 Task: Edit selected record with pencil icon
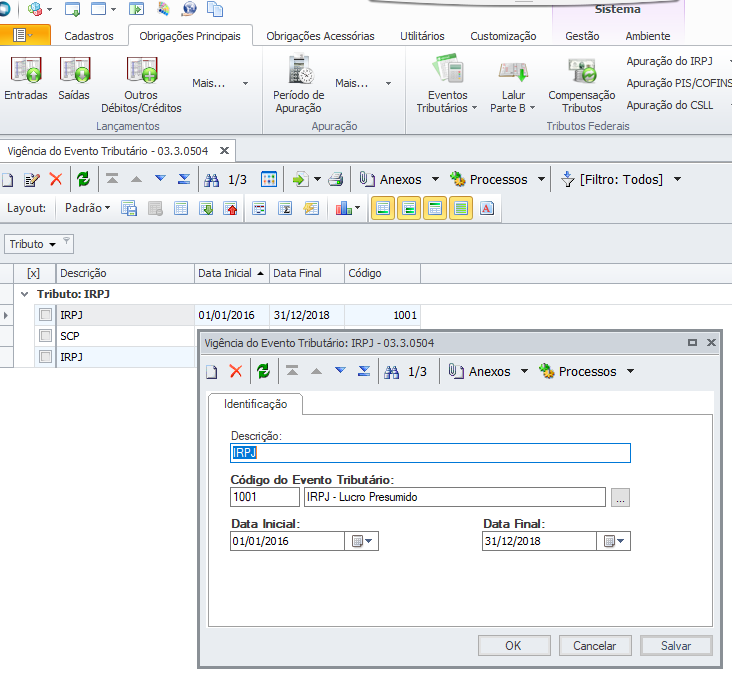[x=32, y=180]
